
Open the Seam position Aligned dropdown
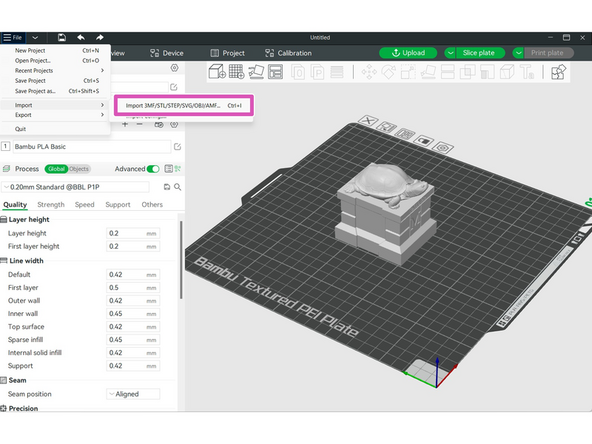point(133,394)
